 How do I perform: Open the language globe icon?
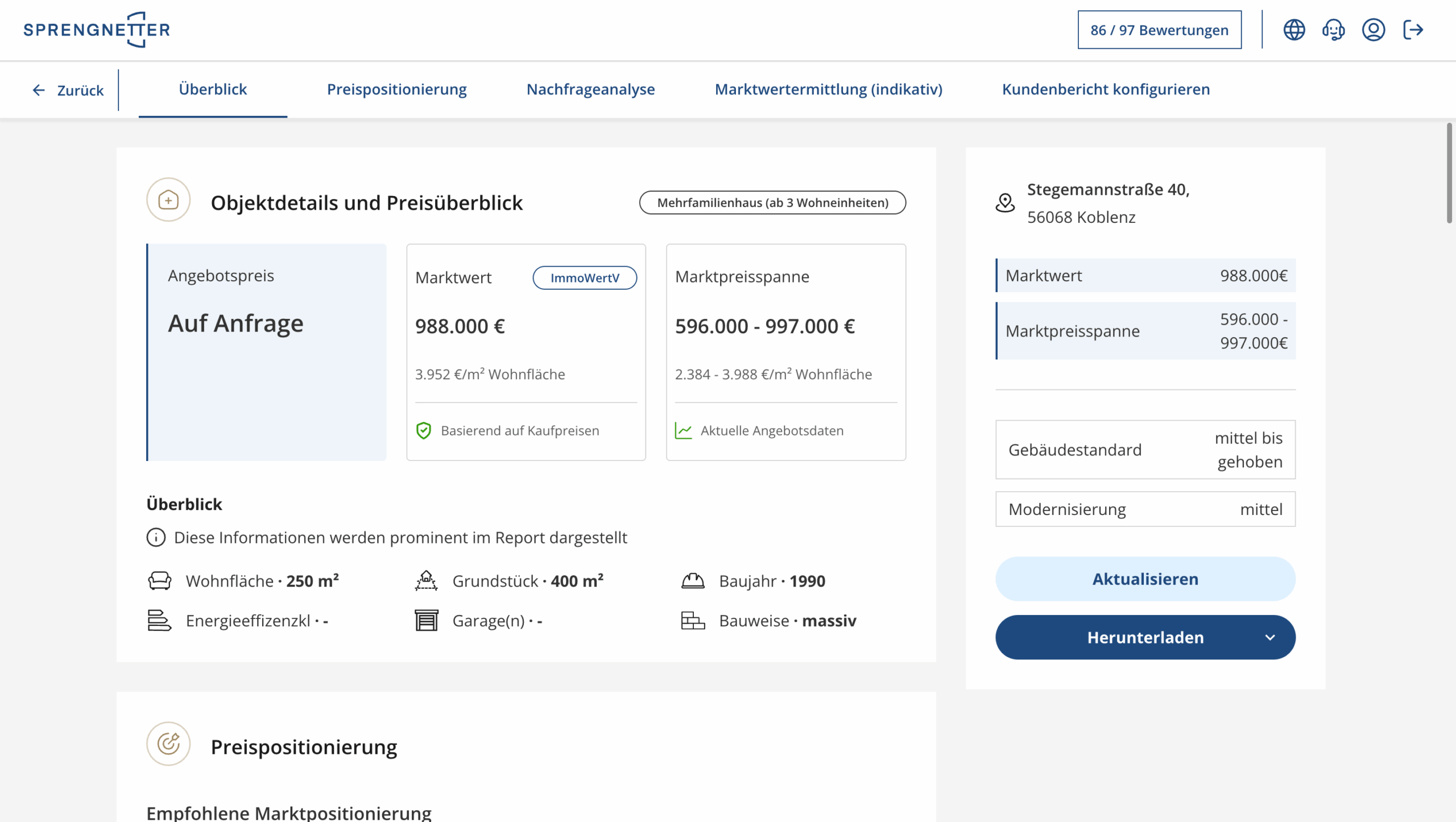(x=1294, y=30)
